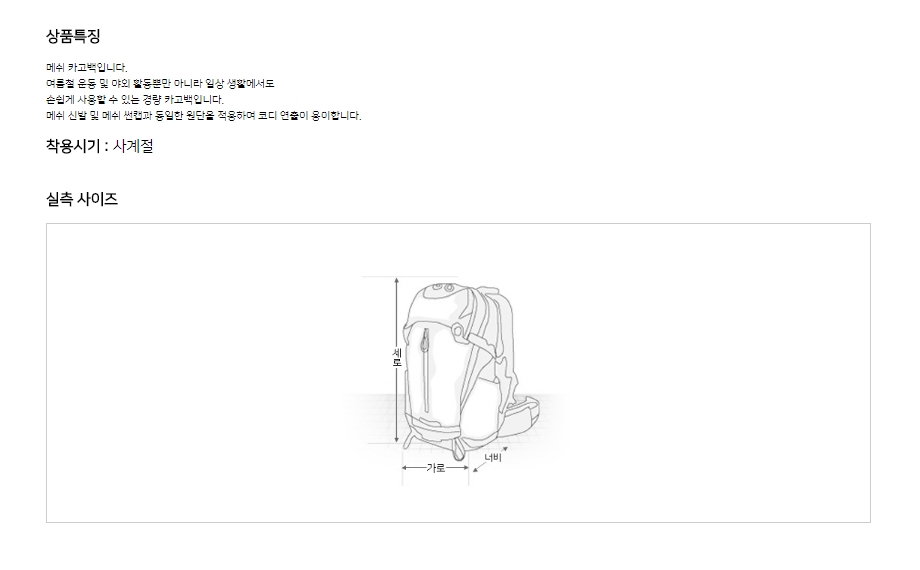The image size is (920, 570).
Task: Click the diagonal arrow below the 너비 label
Action: [x=479, y=468]
